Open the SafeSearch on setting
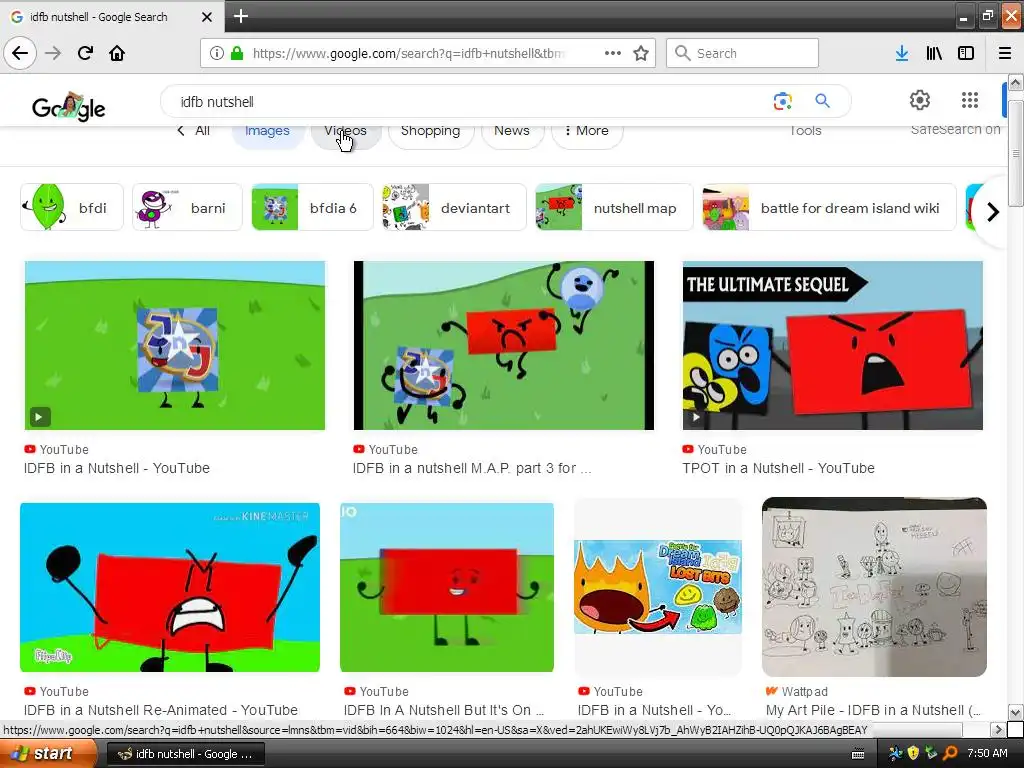 click(x=955, y=129)
